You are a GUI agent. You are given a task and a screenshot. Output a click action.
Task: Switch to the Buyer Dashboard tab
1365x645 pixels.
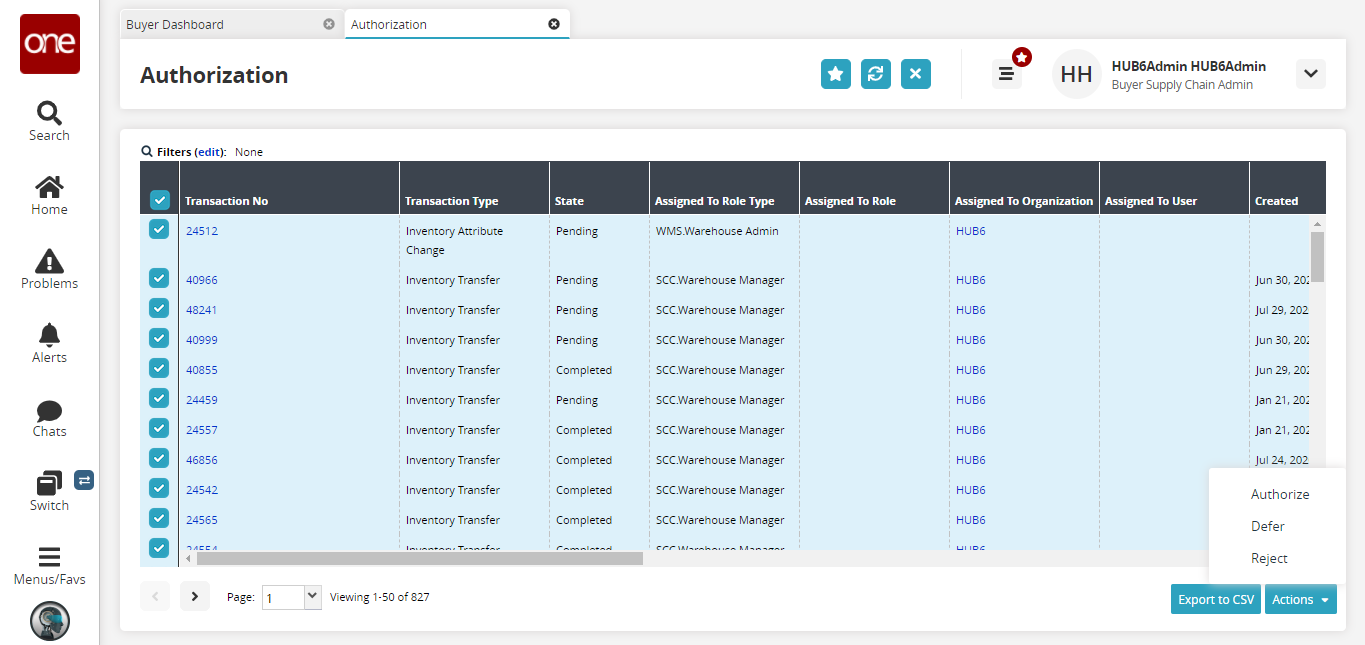click(x=175, y=24)
